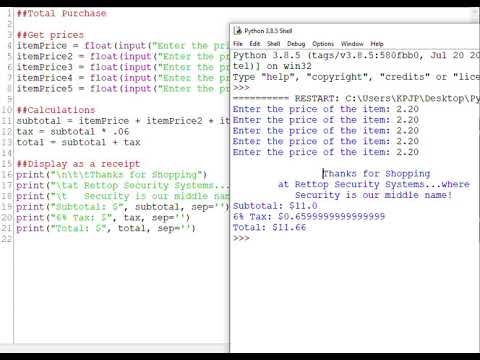Click the Thanks for Shopping shell output
Screen dimensions: 480x360
click(377, 174)
